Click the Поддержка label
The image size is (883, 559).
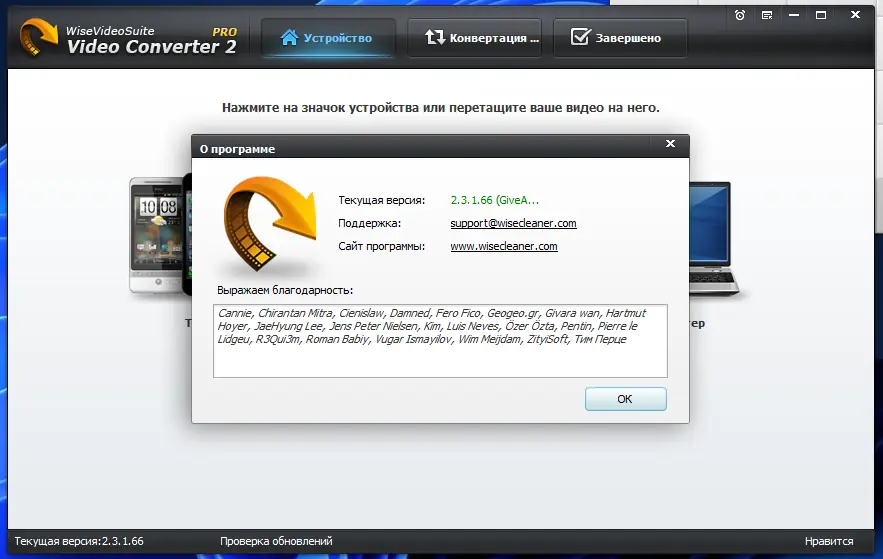pos(369,223)
